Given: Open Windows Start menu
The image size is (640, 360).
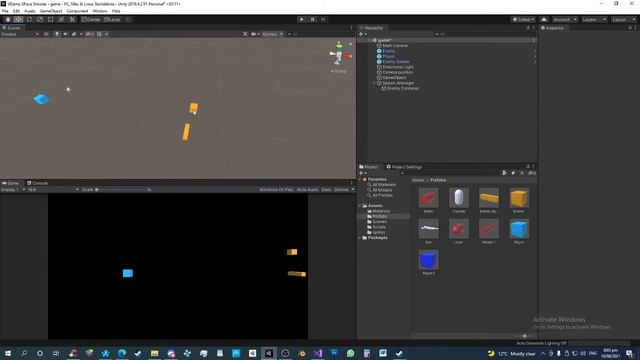Looking at the screenshot, I should pyautogui.click(x=8, y=353).
